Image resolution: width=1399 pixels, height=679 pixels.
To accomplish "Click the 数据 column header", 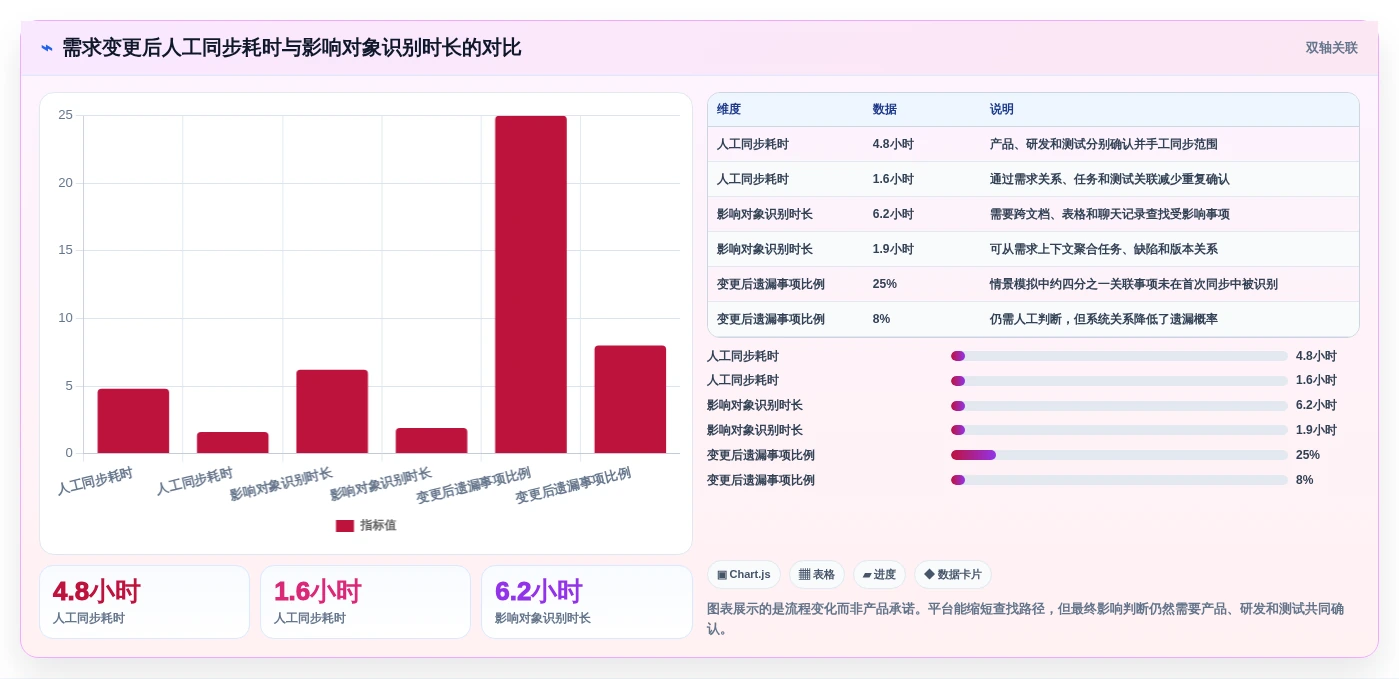I will 885,110.
